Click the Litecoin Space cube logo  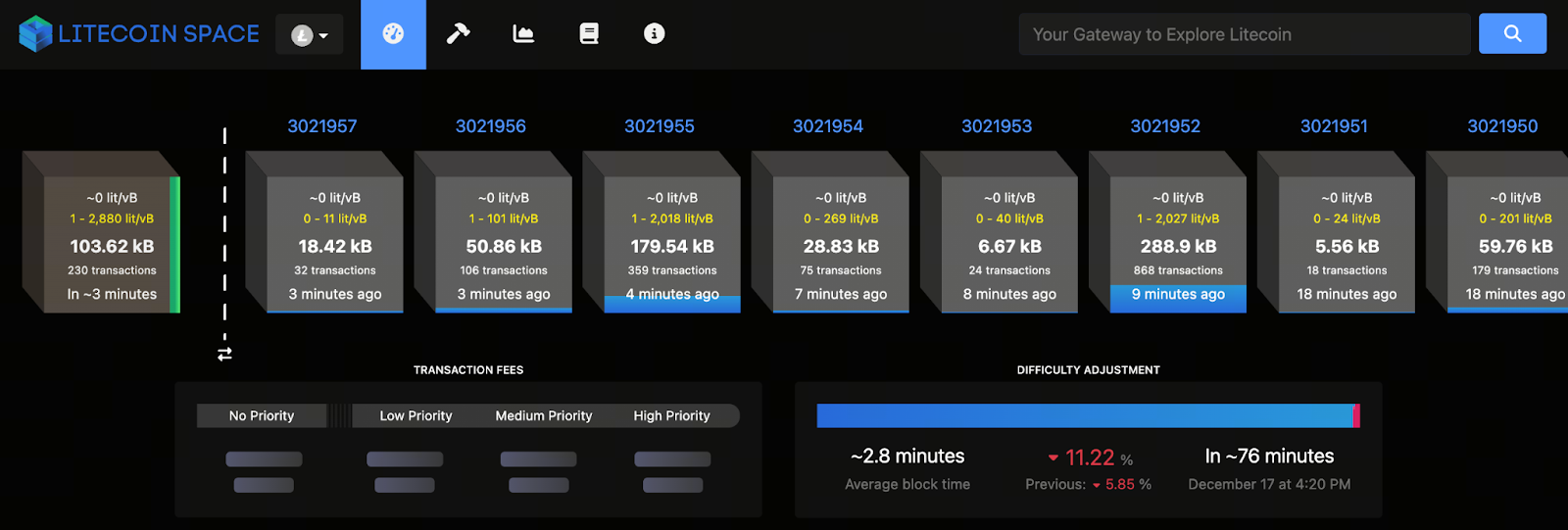[35, 34]
